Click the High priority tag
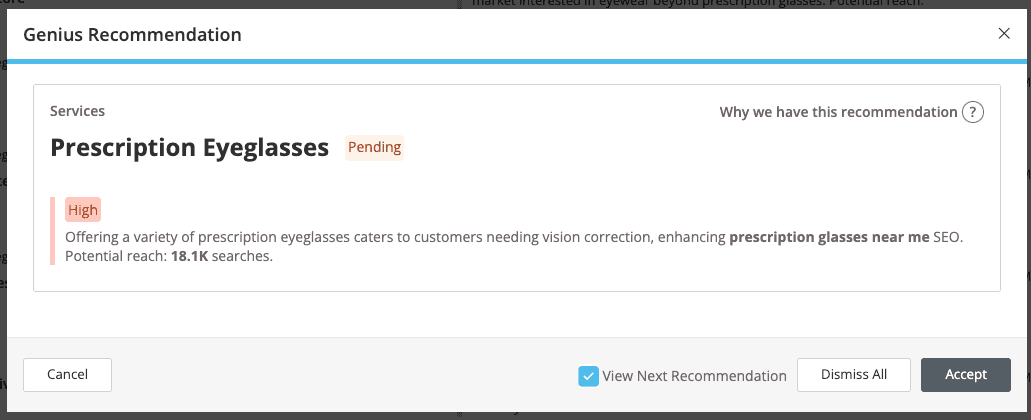 pos(83,210)
